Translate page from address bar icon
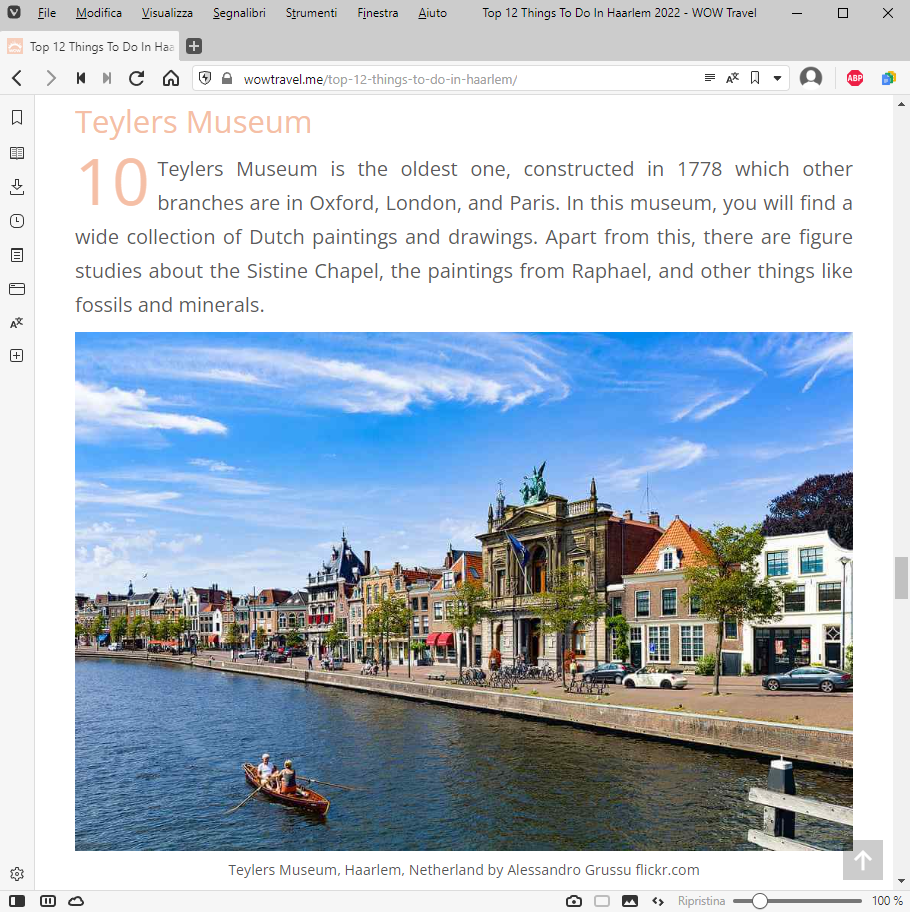Viewport: 910px width, 912px height. [x=732, y=78]
